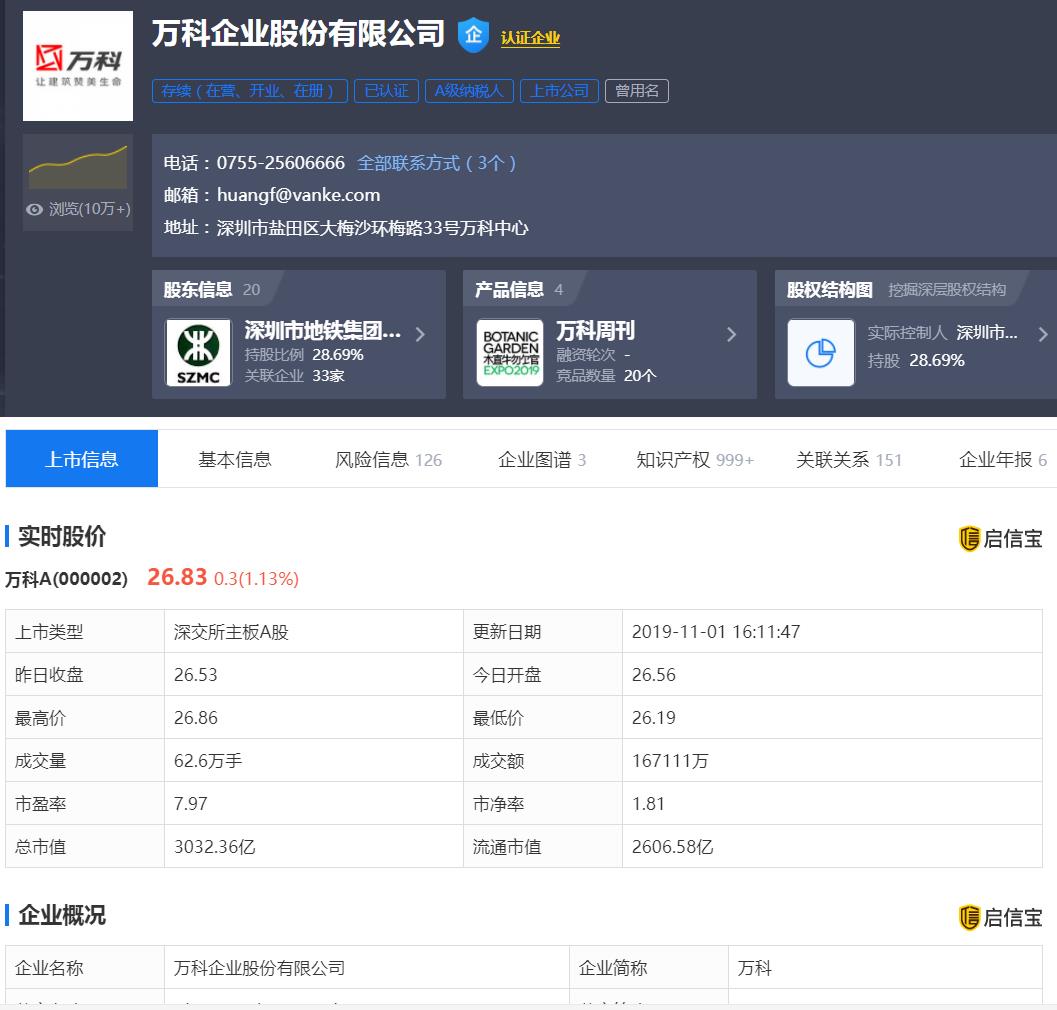Image resolution: width=1057 pixels, height=1010 pixels.
Task: Click the Vanke company logo
Action: [x=78, y=66]
